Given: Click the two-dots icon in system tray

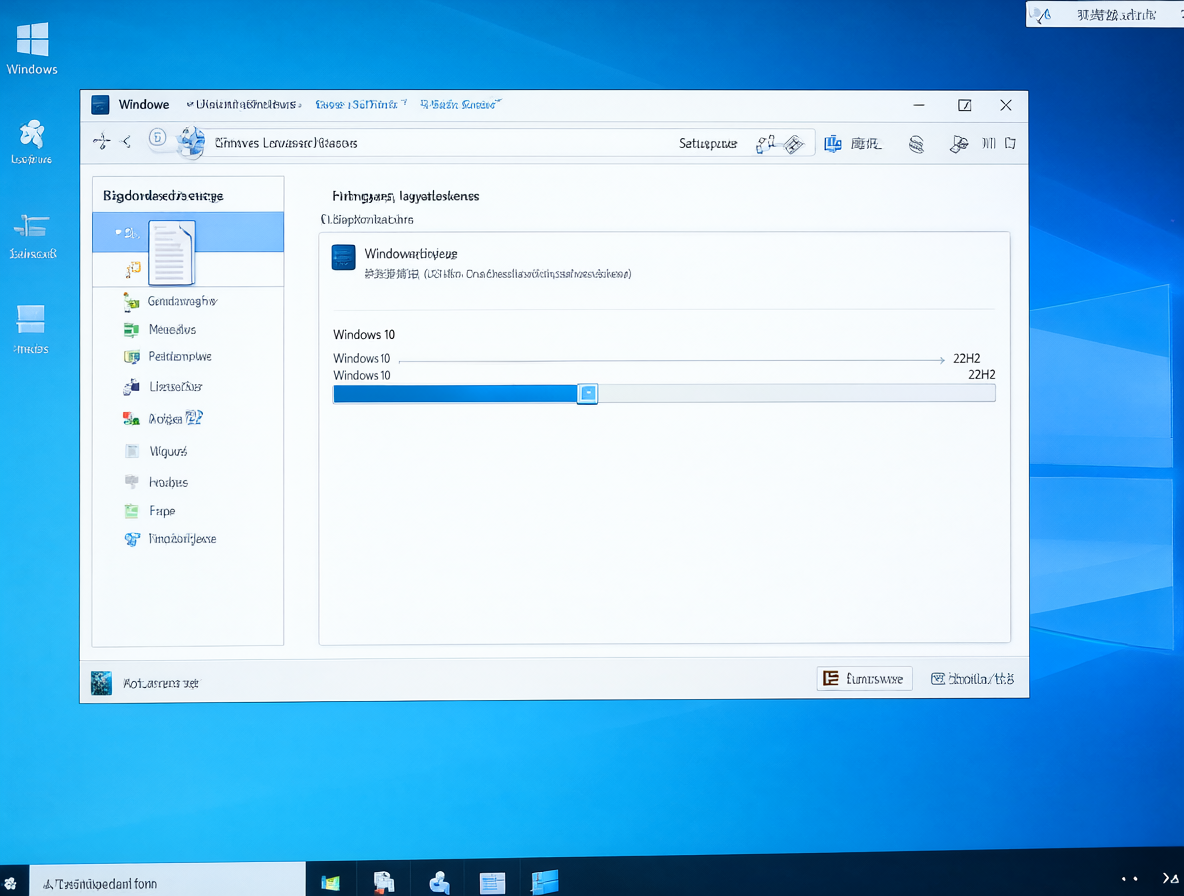Looking at the screenshot, I should (x=1130, y=879).
